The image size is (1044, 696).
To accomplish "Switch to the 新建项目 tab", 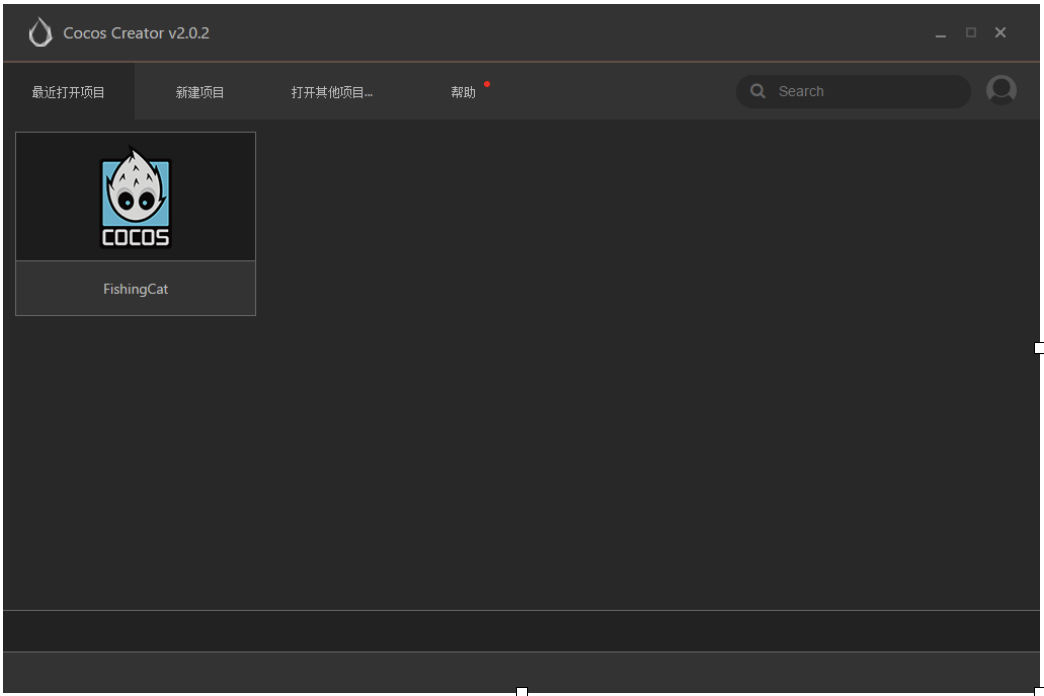I will [200, 92].
